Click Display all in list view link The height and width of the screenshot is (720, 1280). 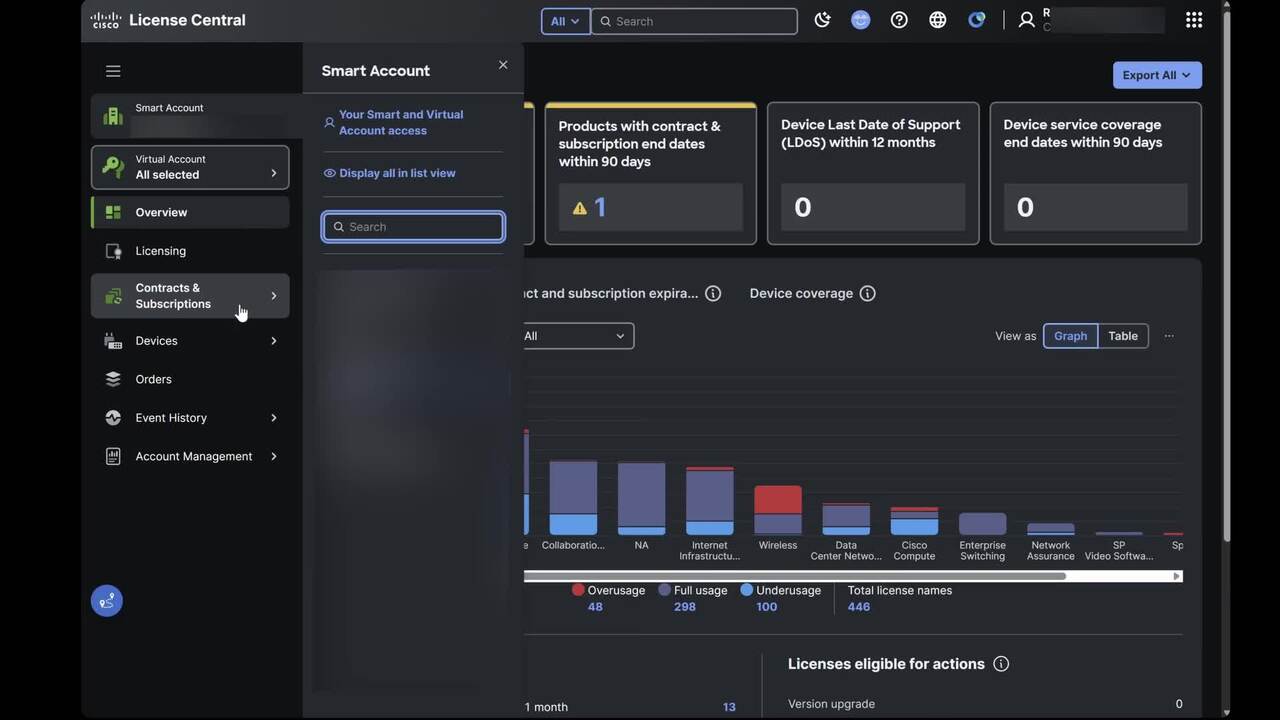tap(397, 173)
